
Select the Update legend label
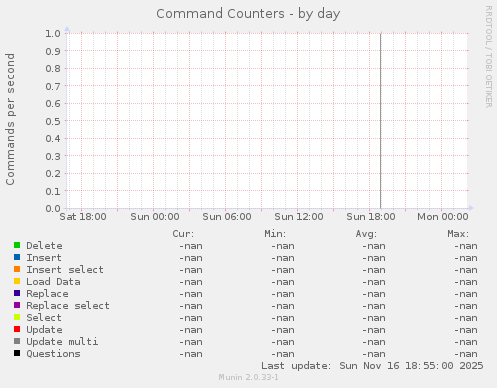tap(44, 330)
